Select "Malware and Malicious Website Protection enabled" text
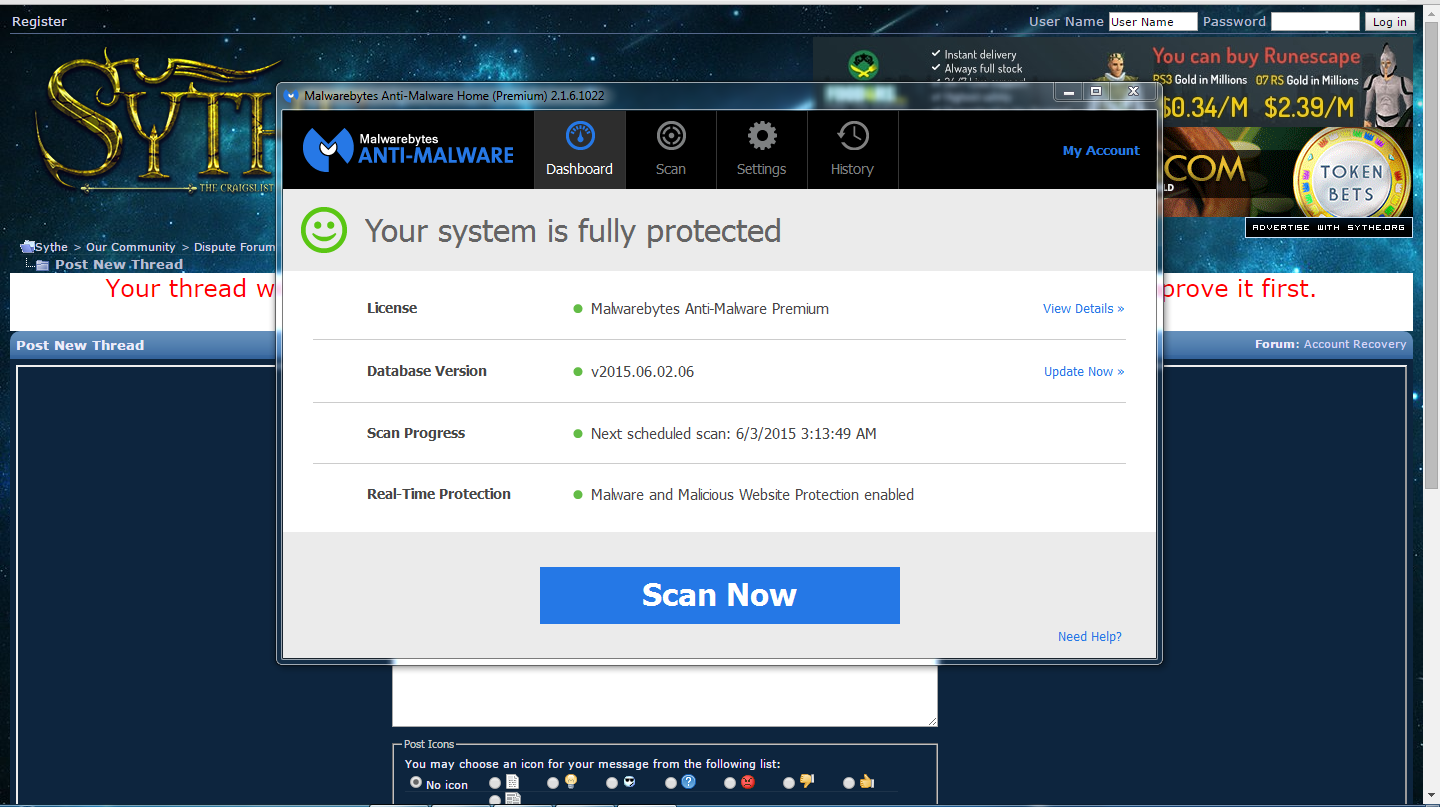Screen dimensions: 1440x807 (x=752, y=495)
